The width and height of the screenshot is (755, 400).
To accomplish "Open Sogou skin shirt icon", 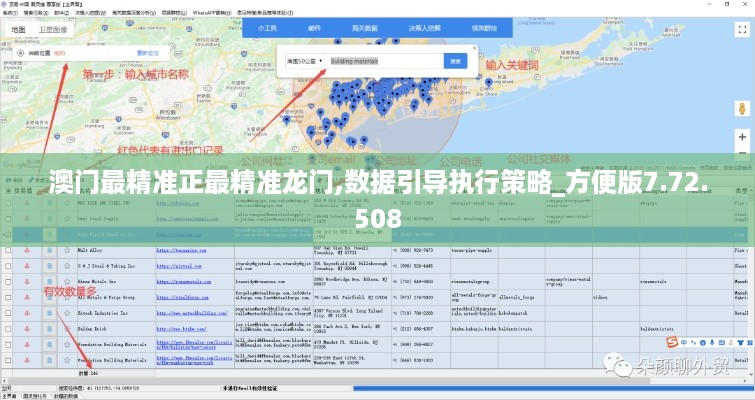I will 740,342.
